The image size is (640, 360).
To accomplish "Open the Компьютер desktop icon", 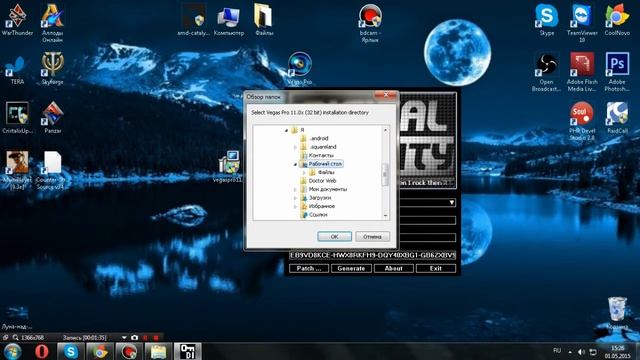I will click(229, 20).
